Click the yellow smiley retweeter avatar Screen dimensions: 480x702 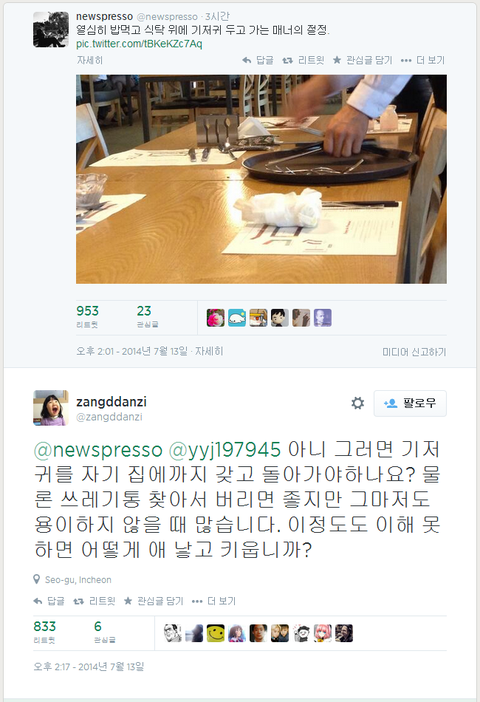(x=215, y=633)
